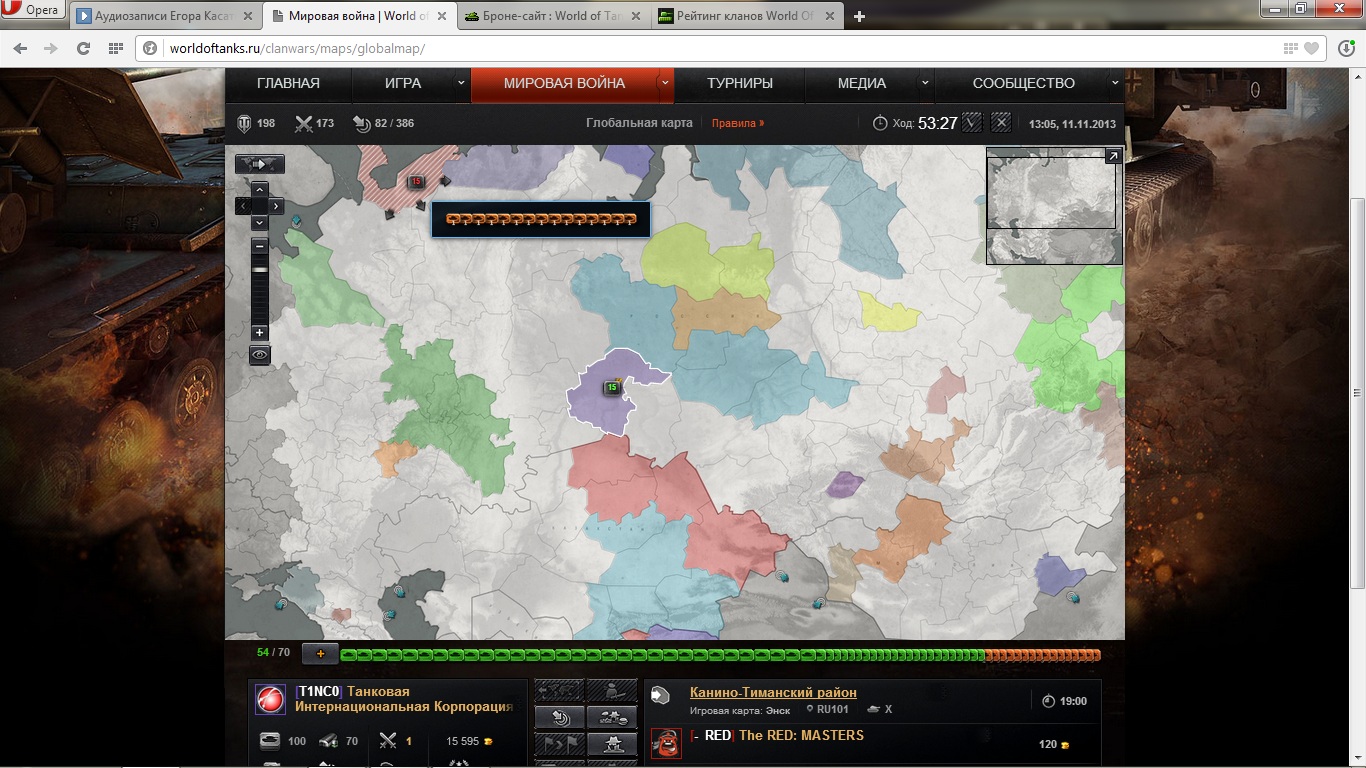This screenshot has width=1366, height=768.
Task: Open T1NC0 clan logo
Action: [271, 699]
